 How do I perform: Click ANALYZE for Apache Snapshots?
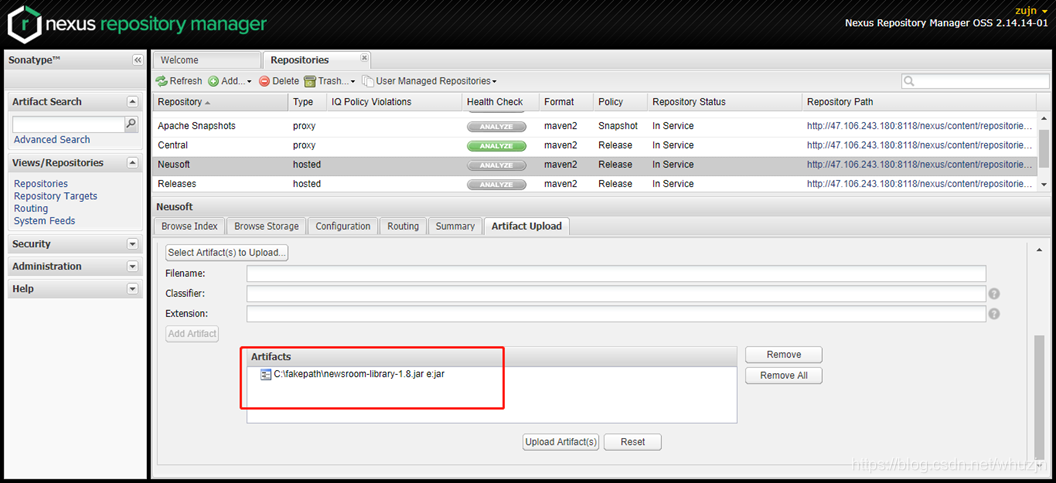click(496, 127)
